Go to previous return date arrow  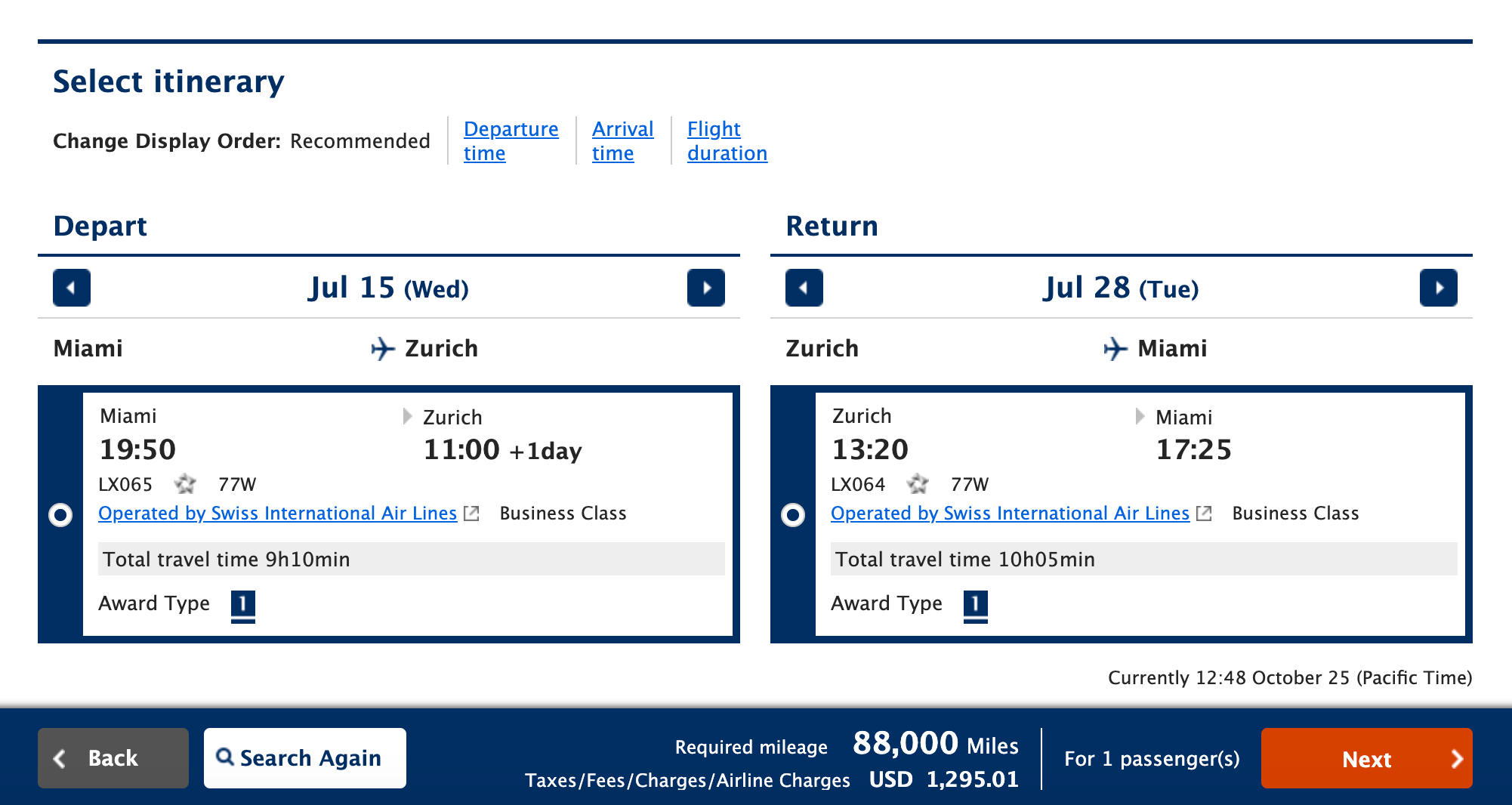point(804,288)
